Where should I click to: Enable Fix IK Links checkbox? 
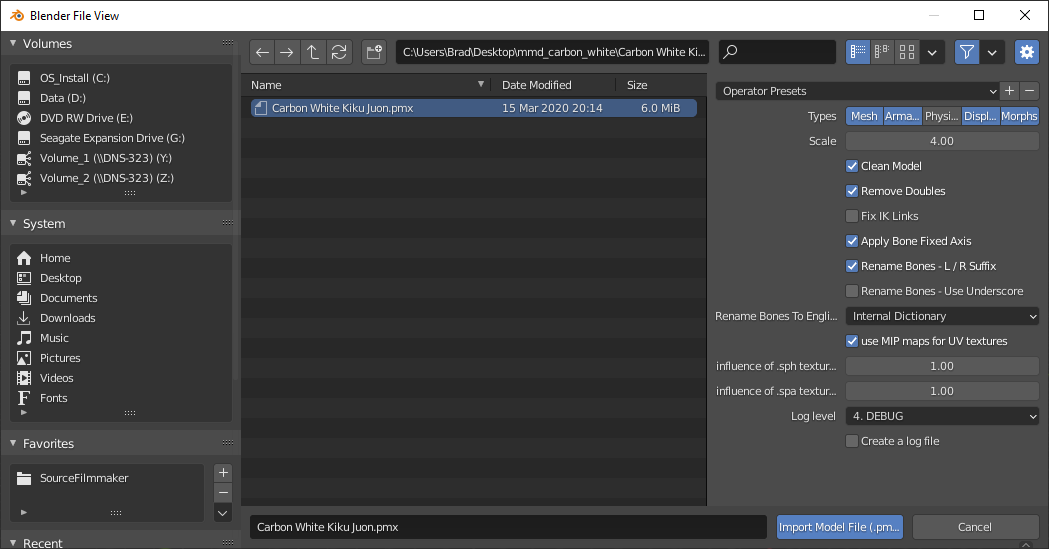pos(852,216)
